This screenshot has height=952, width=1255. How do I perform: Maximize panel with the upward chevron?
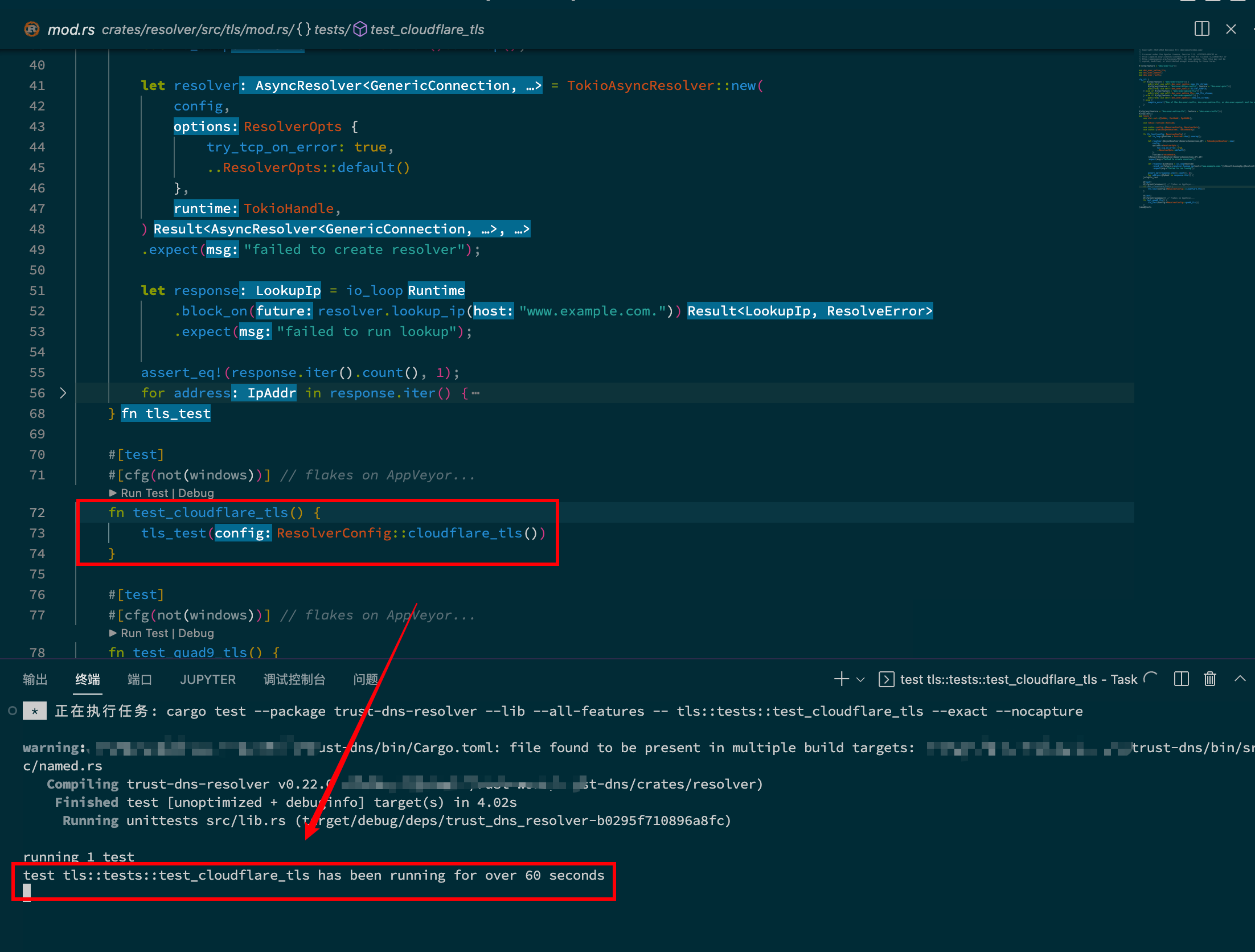pos(1240,679)
